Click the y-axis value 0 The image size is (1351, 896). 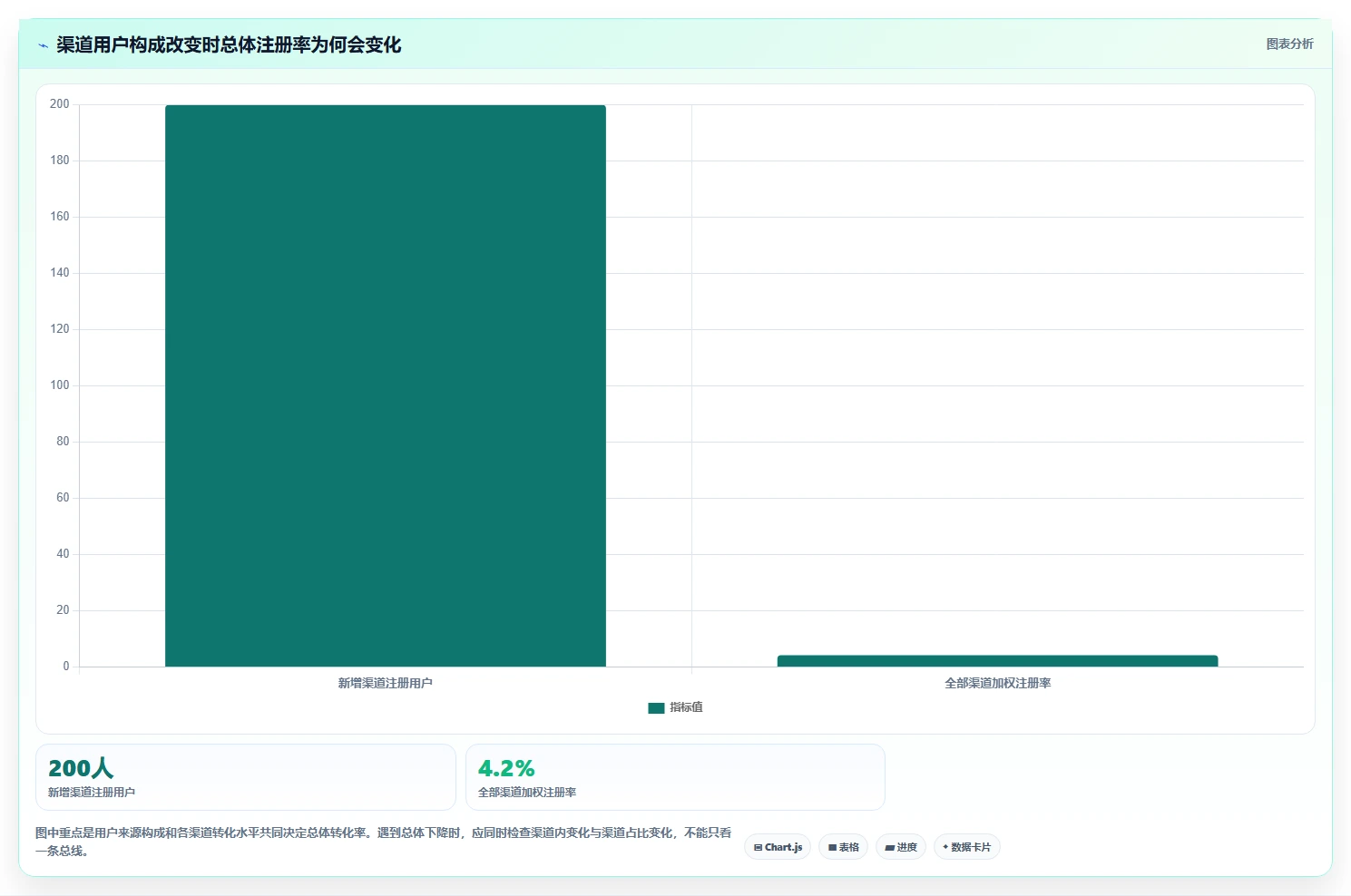pos(65,667)
